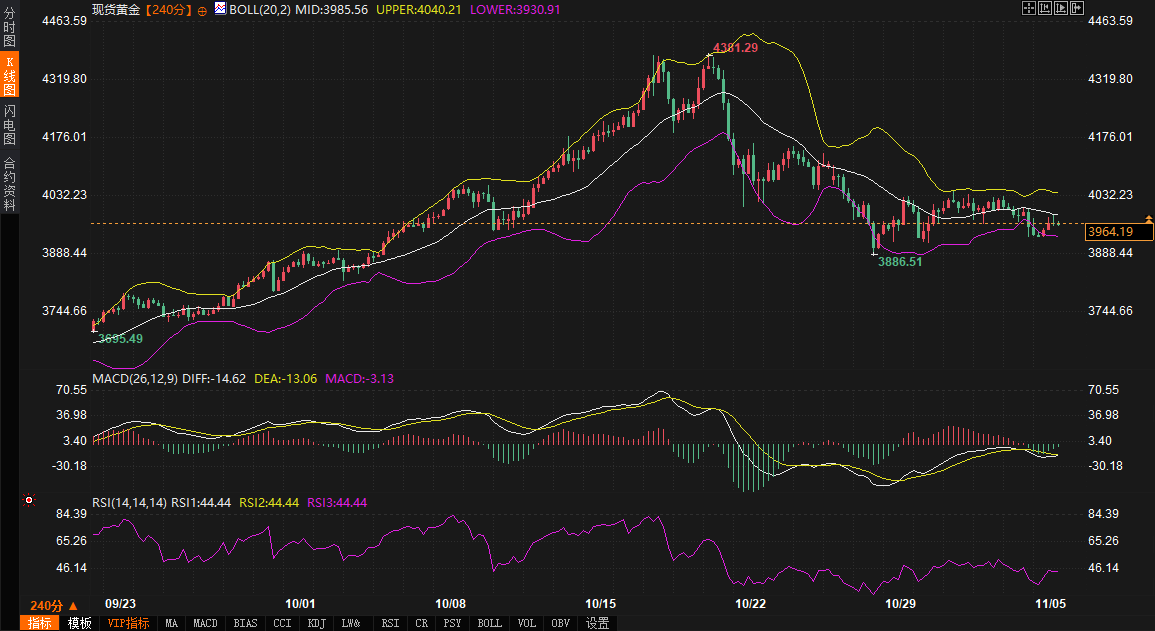Click the chart play-forward icon at top right
Image resolution: width=1155 pixels, height=631 pixels.
[x=1061, y=8]
